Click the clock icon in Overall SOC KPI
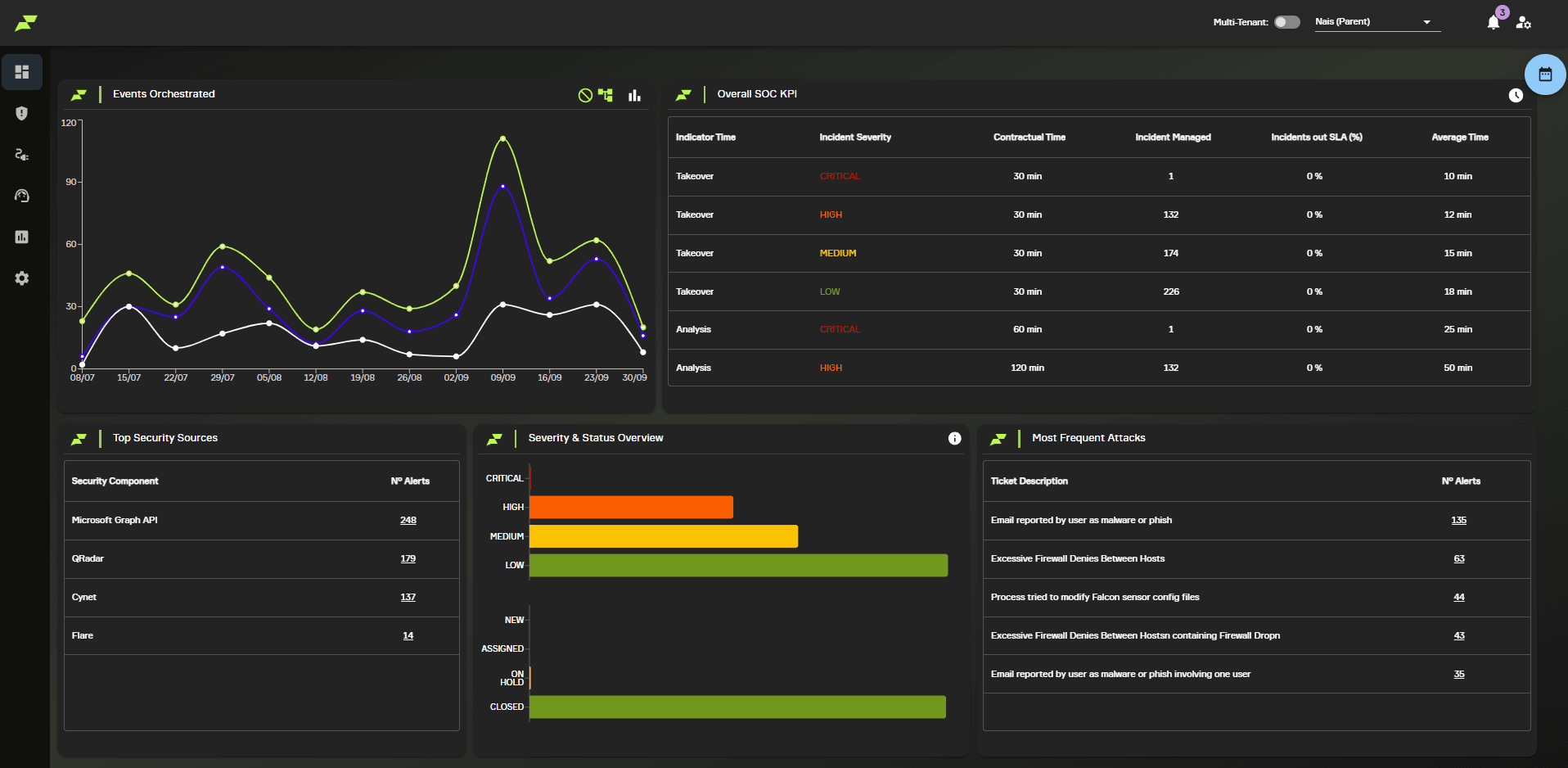The width and height of the screenshot is (1568, 768). pyautogui.click(x=1516, y=95)
